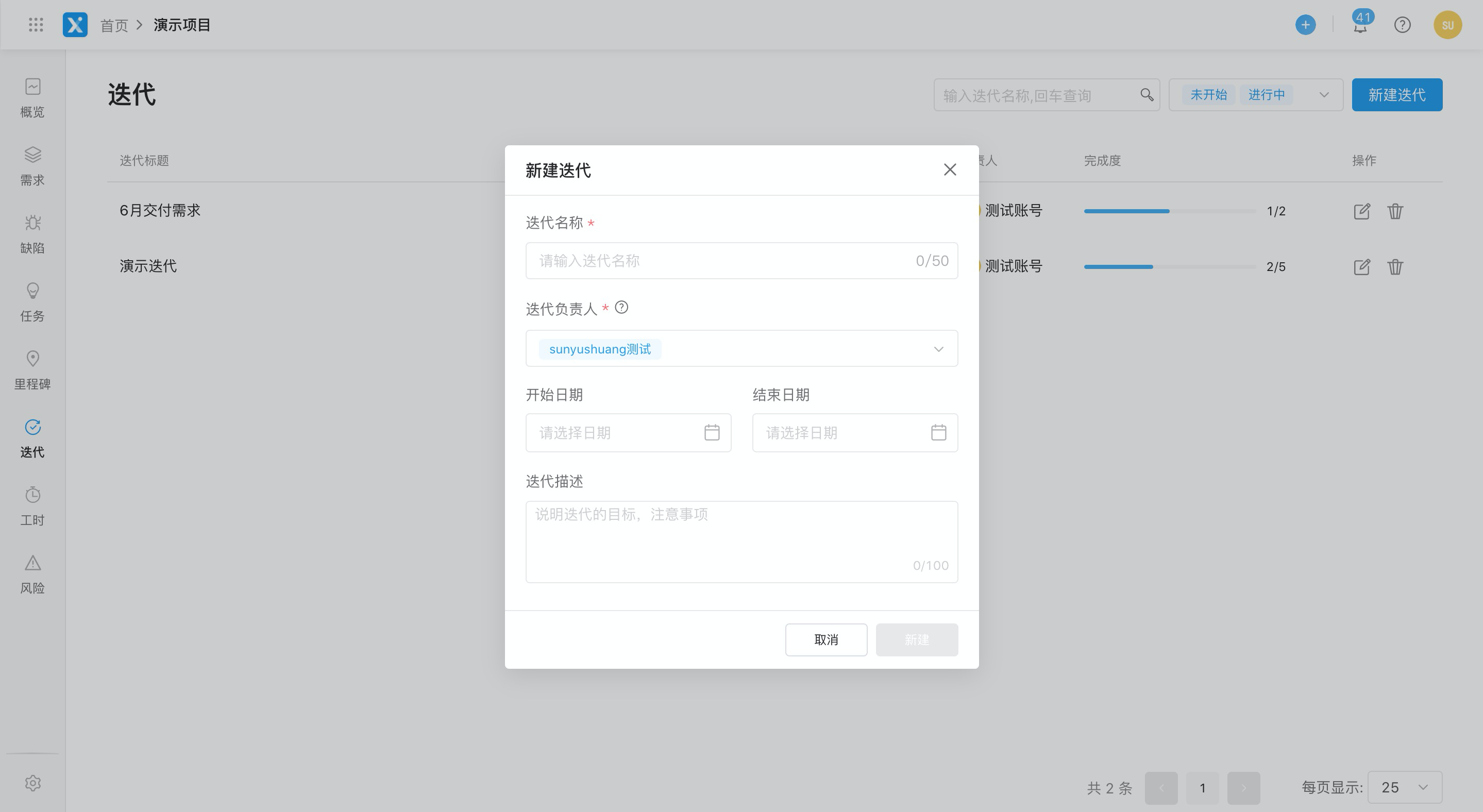This screenshot has height=812, width=1483.
Task: Close the 新建迭代 dialog
Action: pyautogui.click(x=950, y=170)
